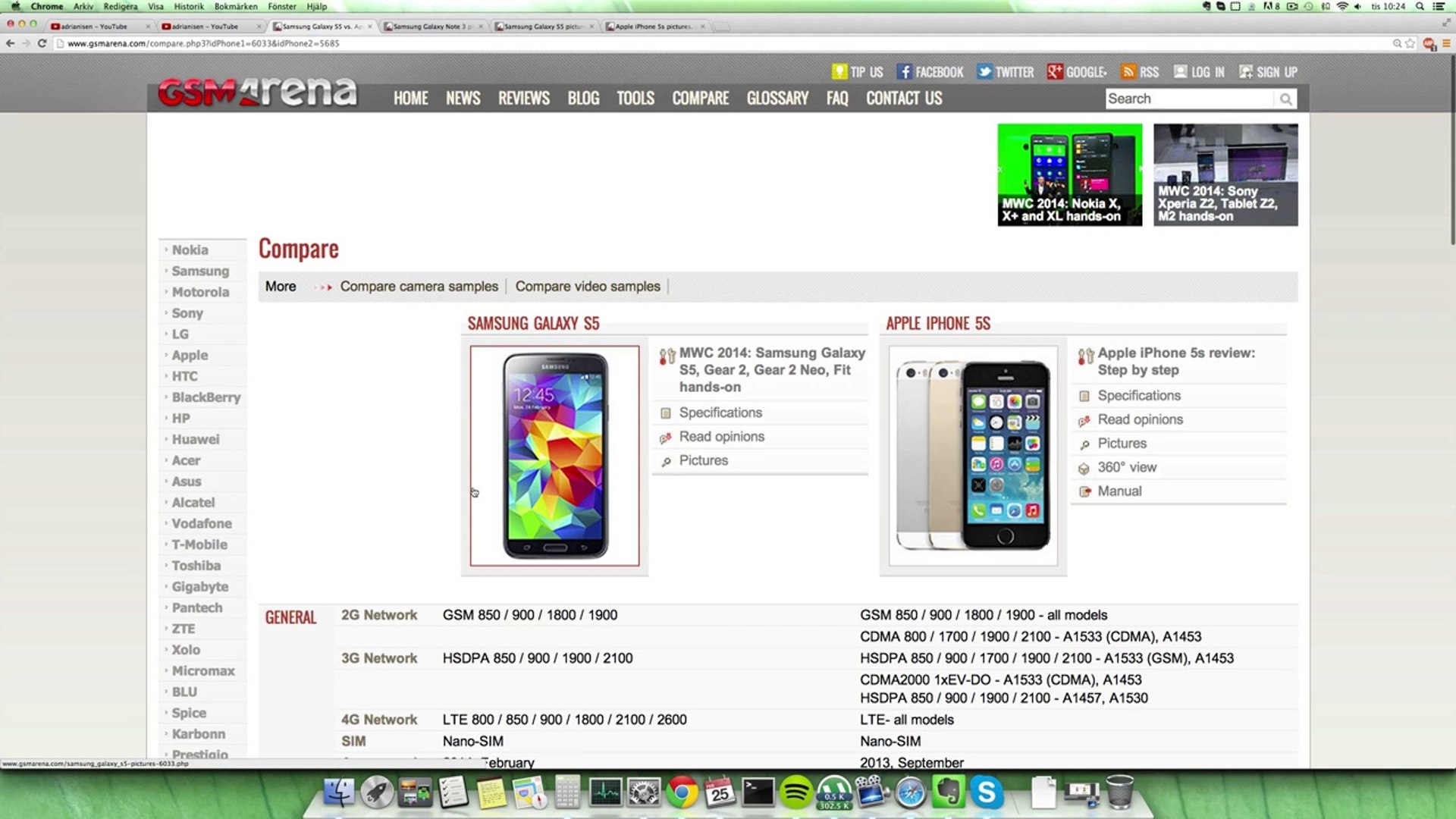Click the GSMArena search field

tap(1188, 99)
